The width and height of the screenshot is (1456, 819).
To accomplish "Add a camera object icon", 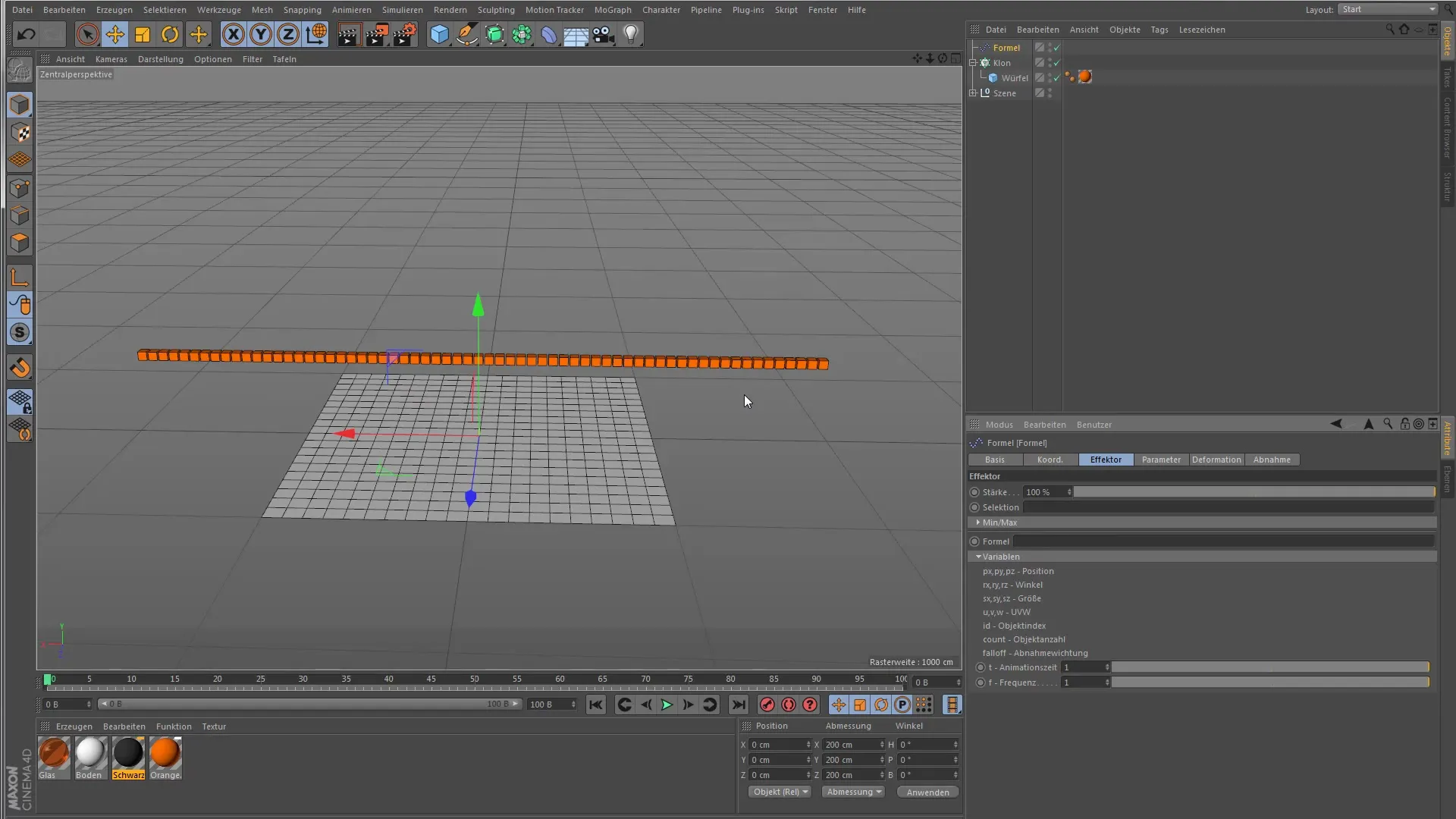I will [604, 34].
